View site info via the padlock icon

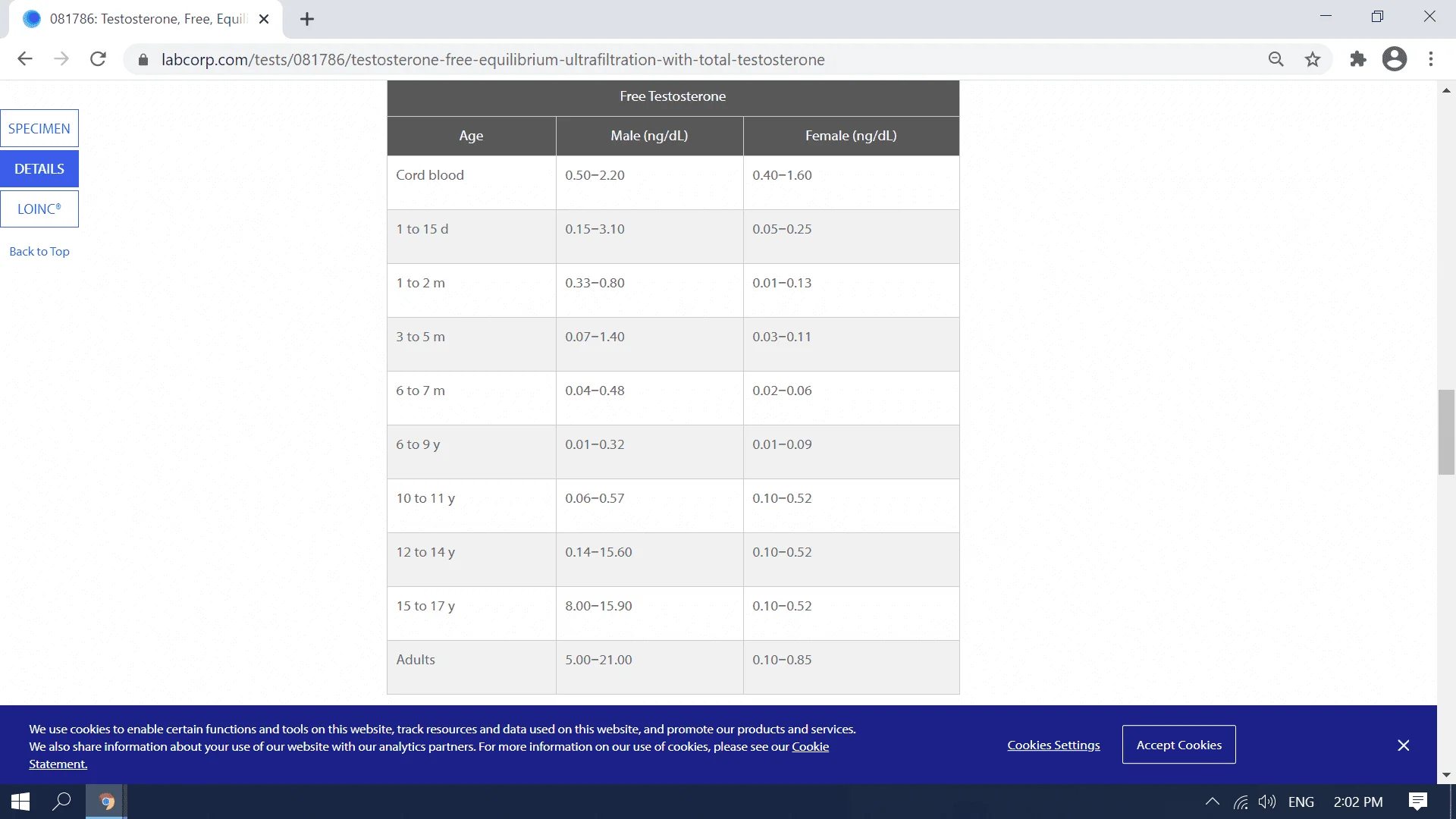[x=143, y=59]
